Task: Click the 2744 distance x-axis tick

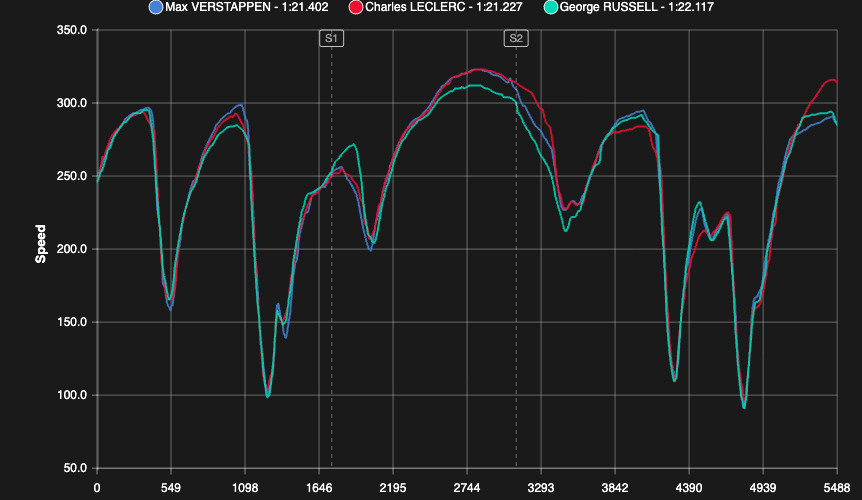Action: click(467, 488)
